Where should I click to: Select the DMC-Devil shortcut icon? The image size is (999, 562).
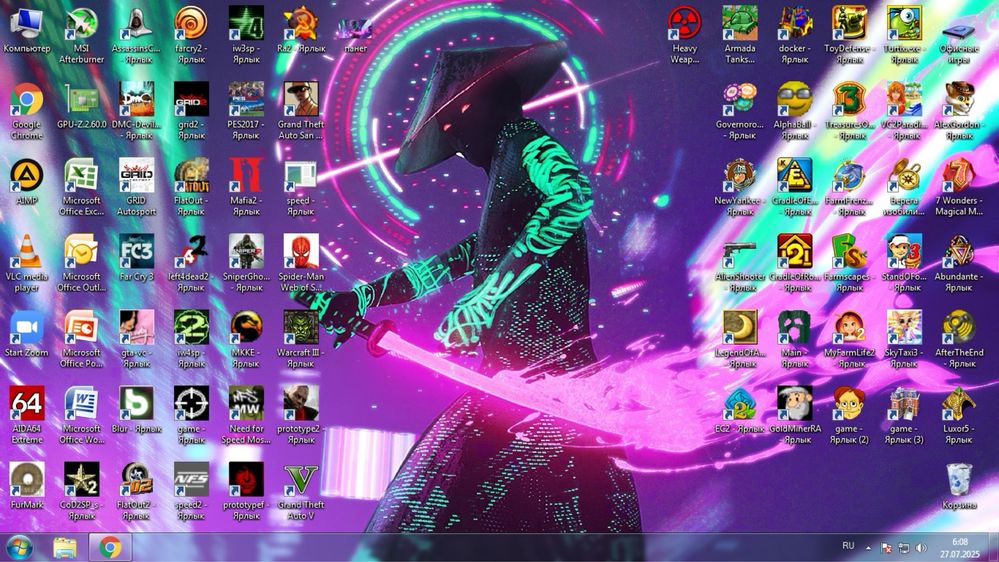click(136, 100)
